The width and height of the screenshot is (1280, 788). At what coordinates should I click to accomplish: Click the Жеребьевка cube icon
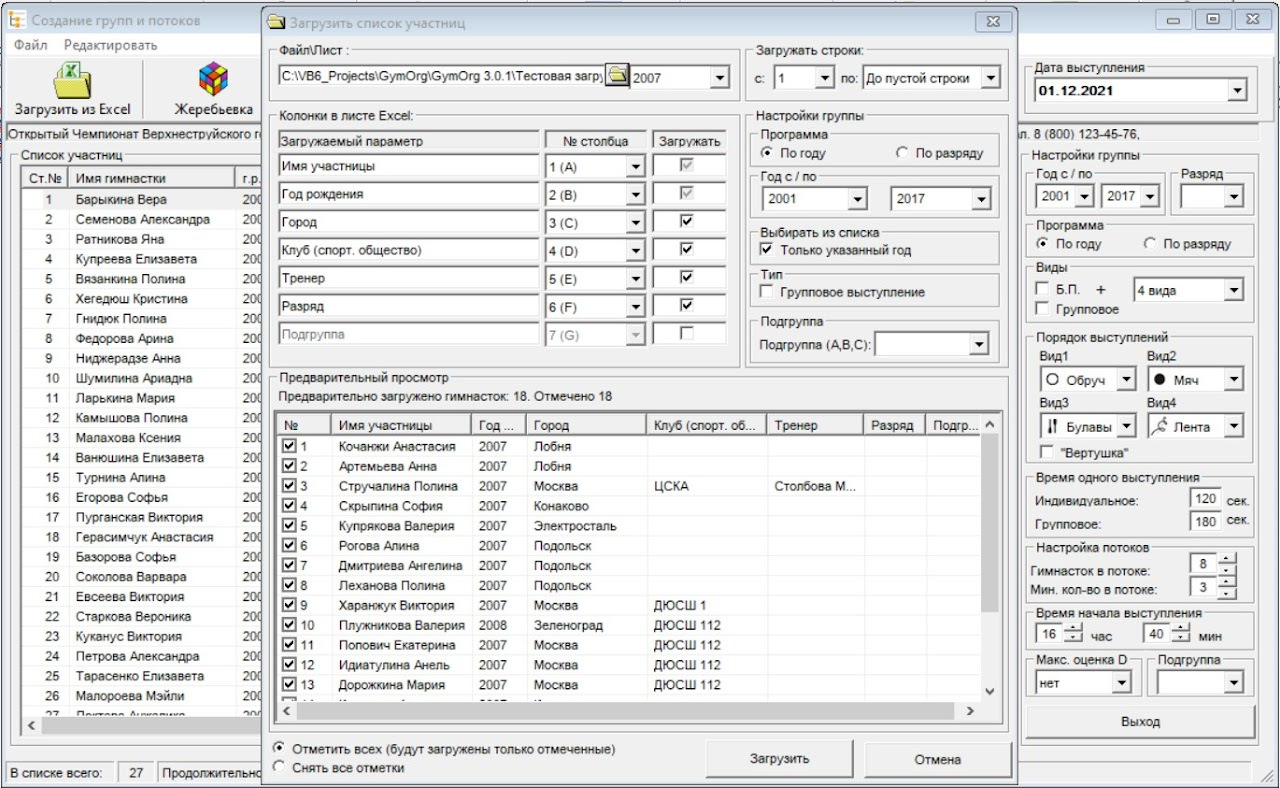213,80
